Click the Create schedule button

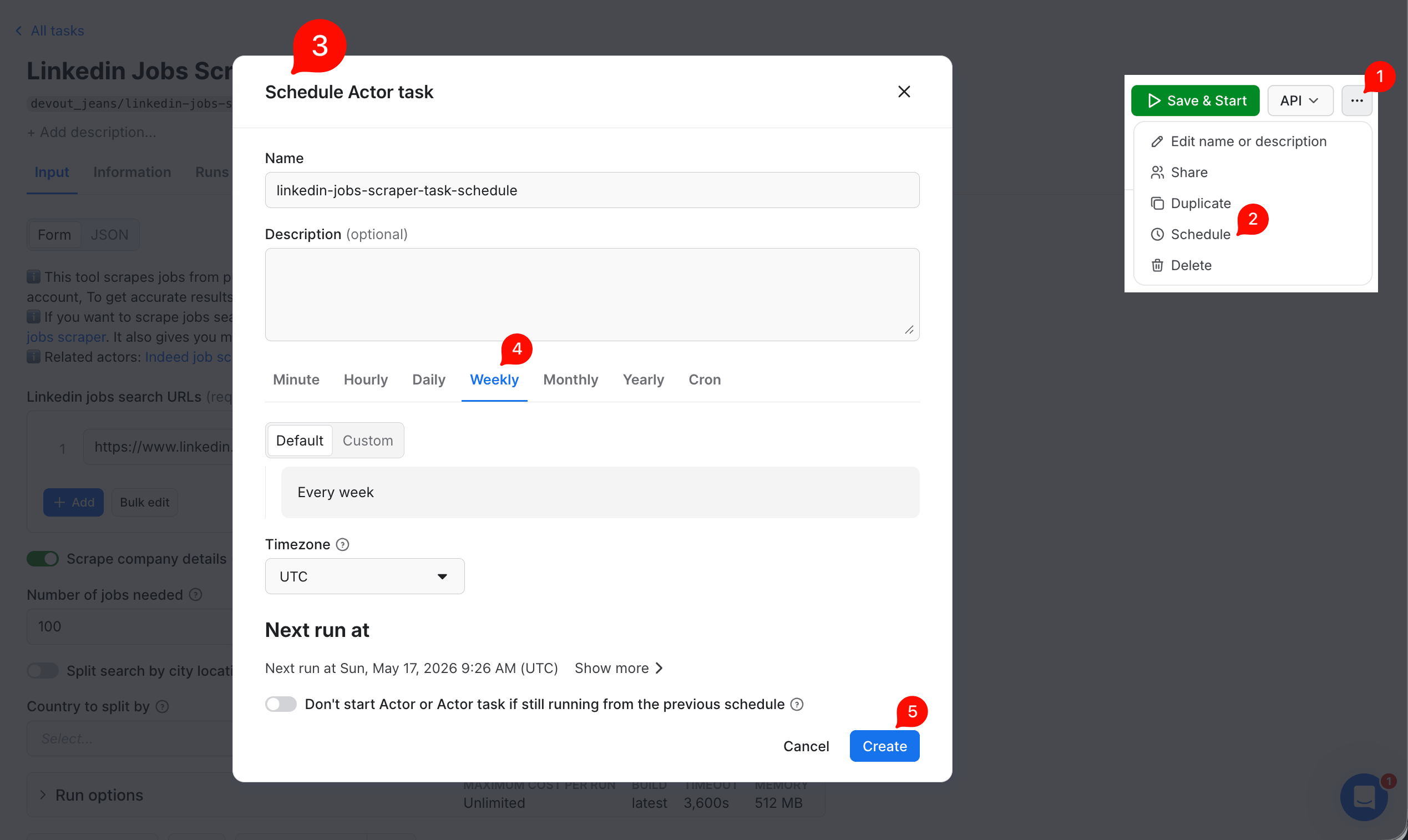pos(884,746)
